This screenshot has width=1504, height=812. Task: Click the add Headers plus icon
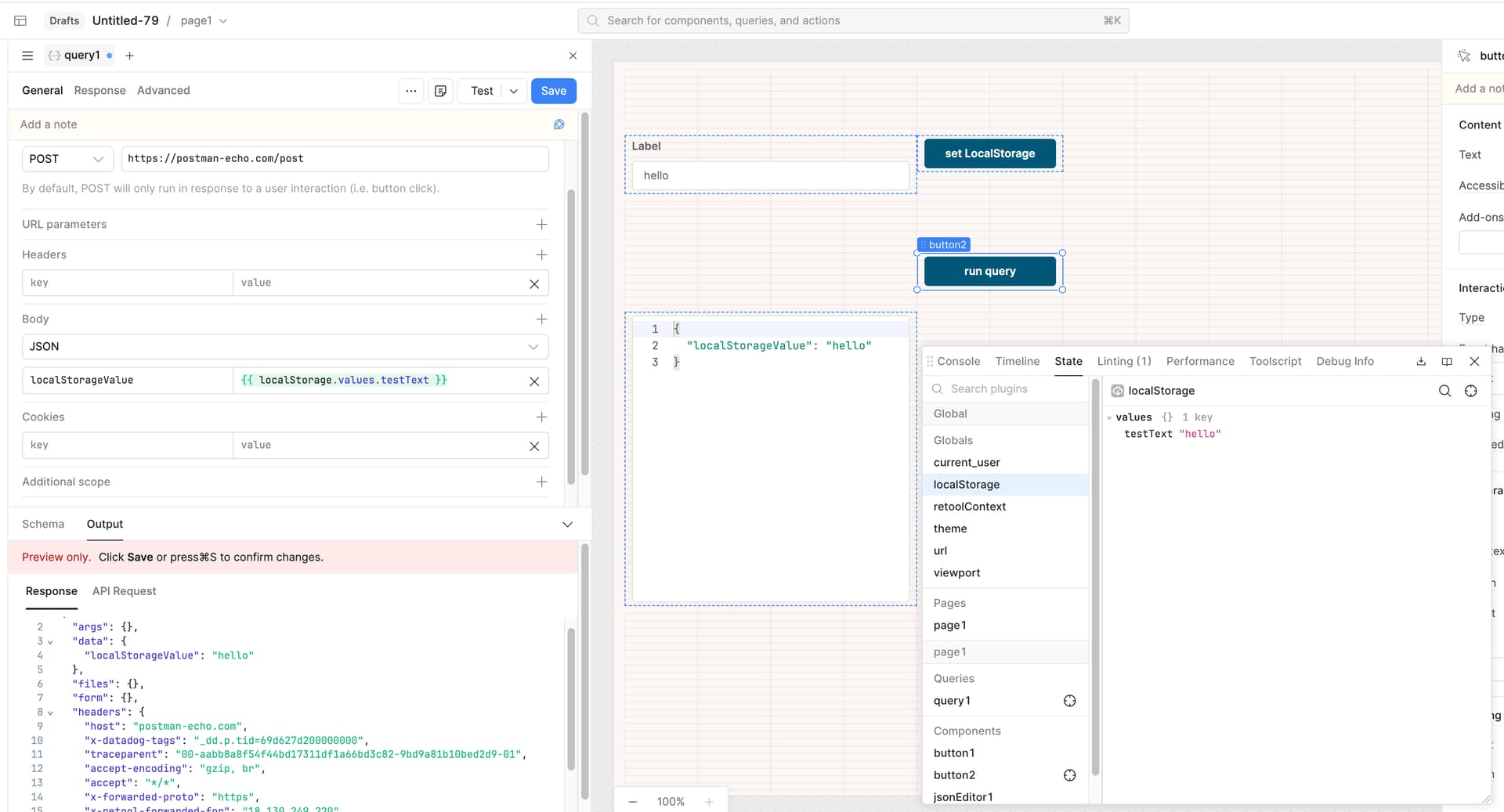click(x=541, y=254)
